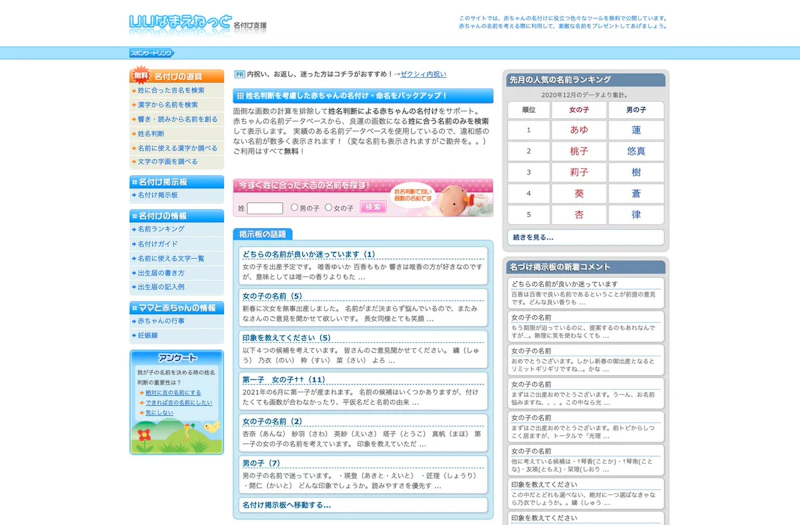Click the flower illustration in the アンケート box

point(144,437)
